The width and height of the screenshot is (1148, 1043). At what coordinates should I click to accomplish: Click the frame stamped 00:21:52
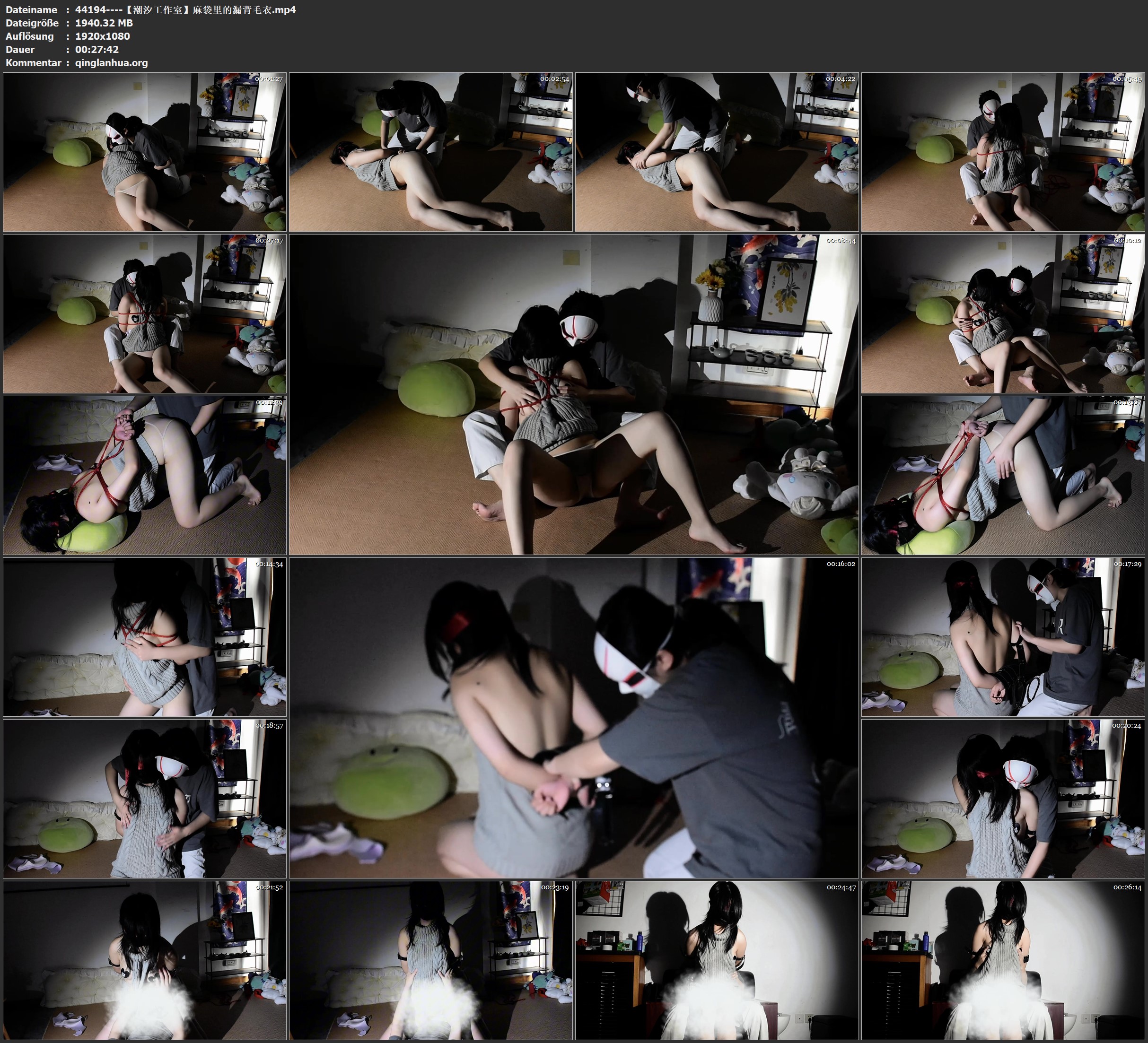145,960
